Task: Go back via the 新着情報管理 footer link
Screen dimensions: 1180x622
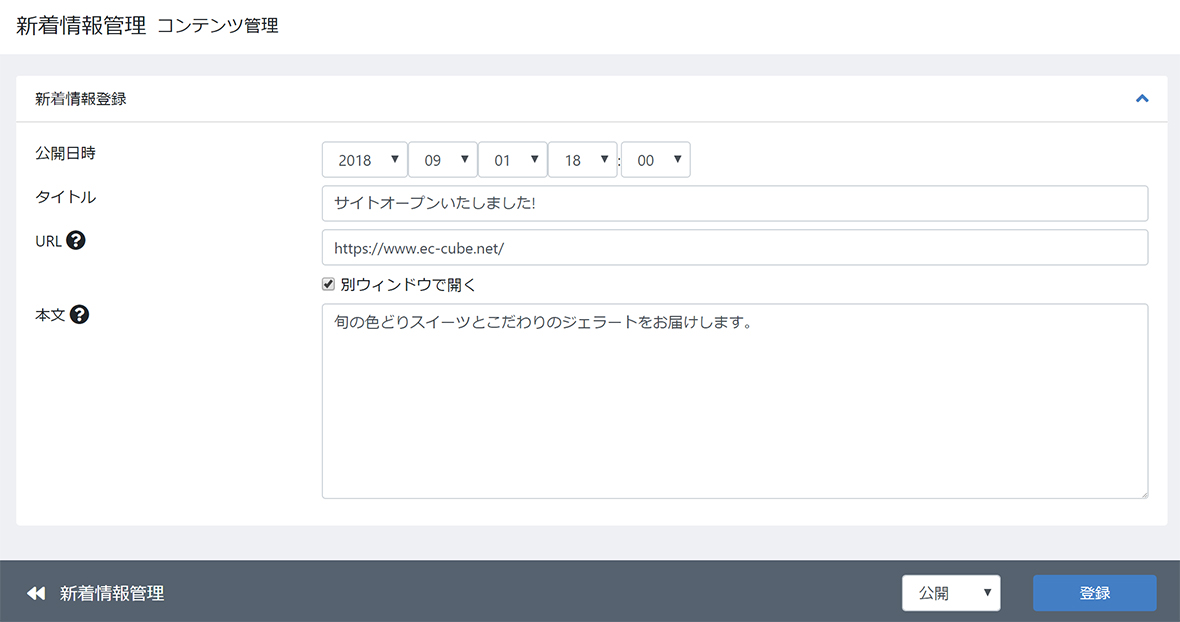Action: [112, 593]
